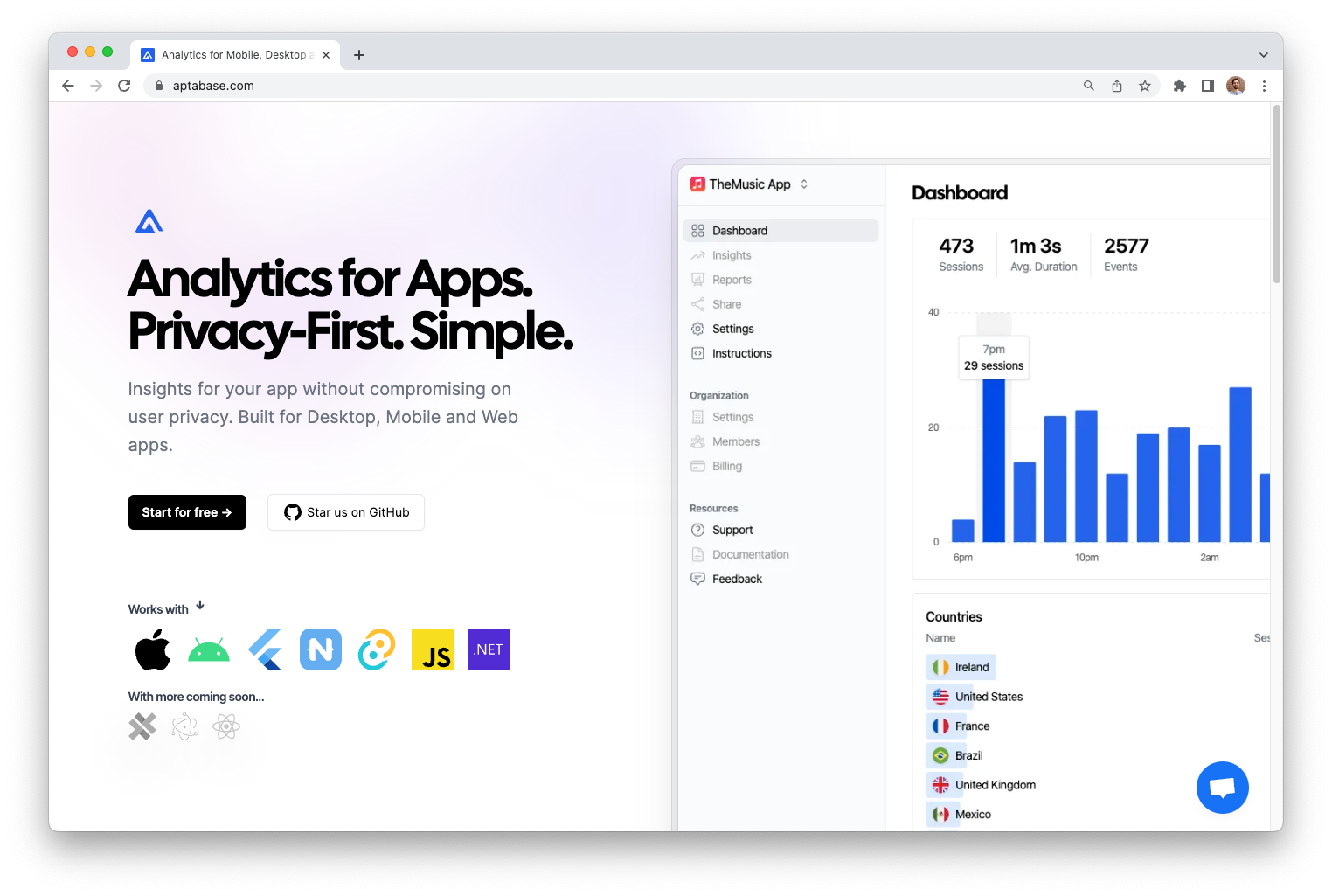Click the Flutter logo icon
This screenshot has height=896, width=1332.
click(266, 650)
